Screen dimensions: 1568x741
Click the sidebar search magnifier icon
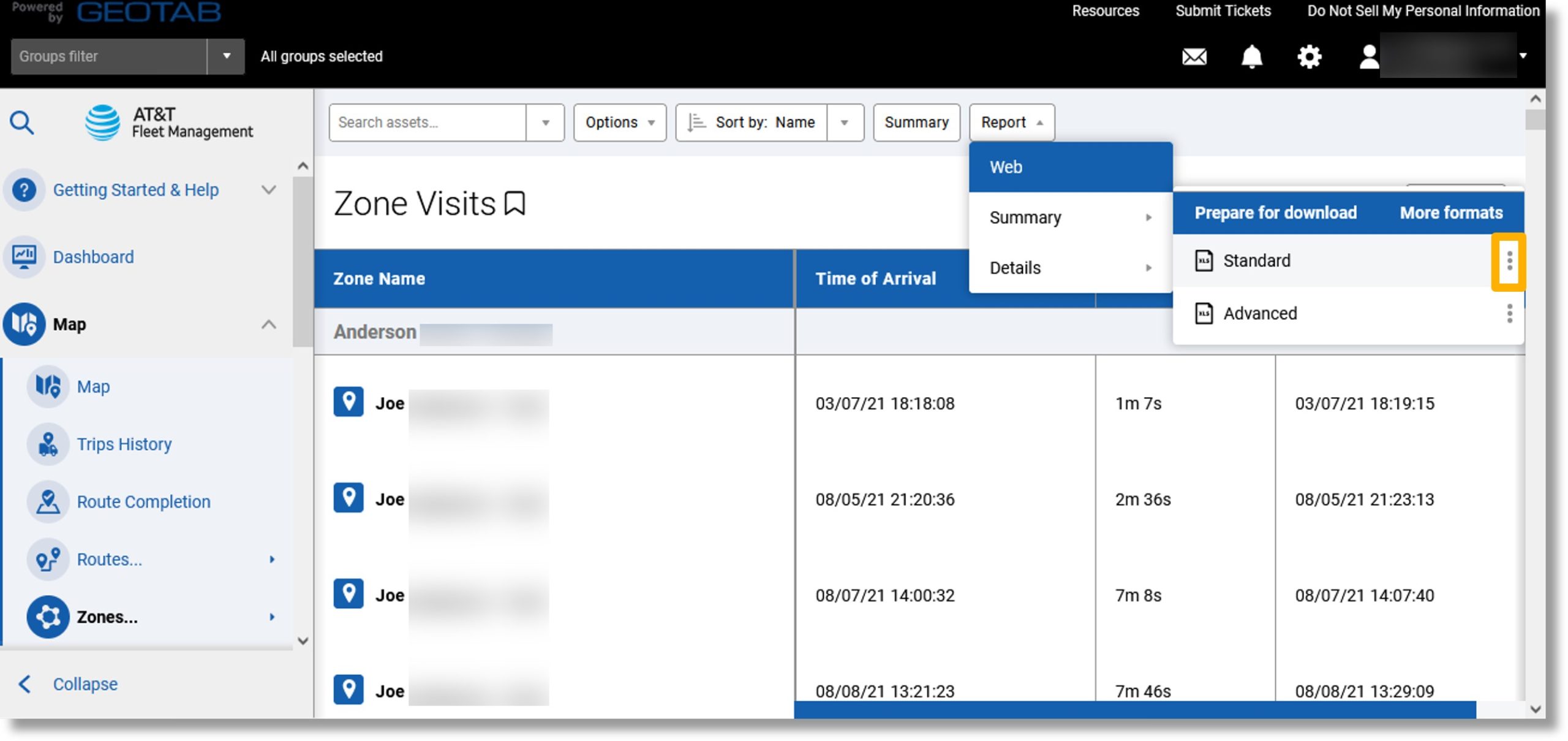point(22,123)
